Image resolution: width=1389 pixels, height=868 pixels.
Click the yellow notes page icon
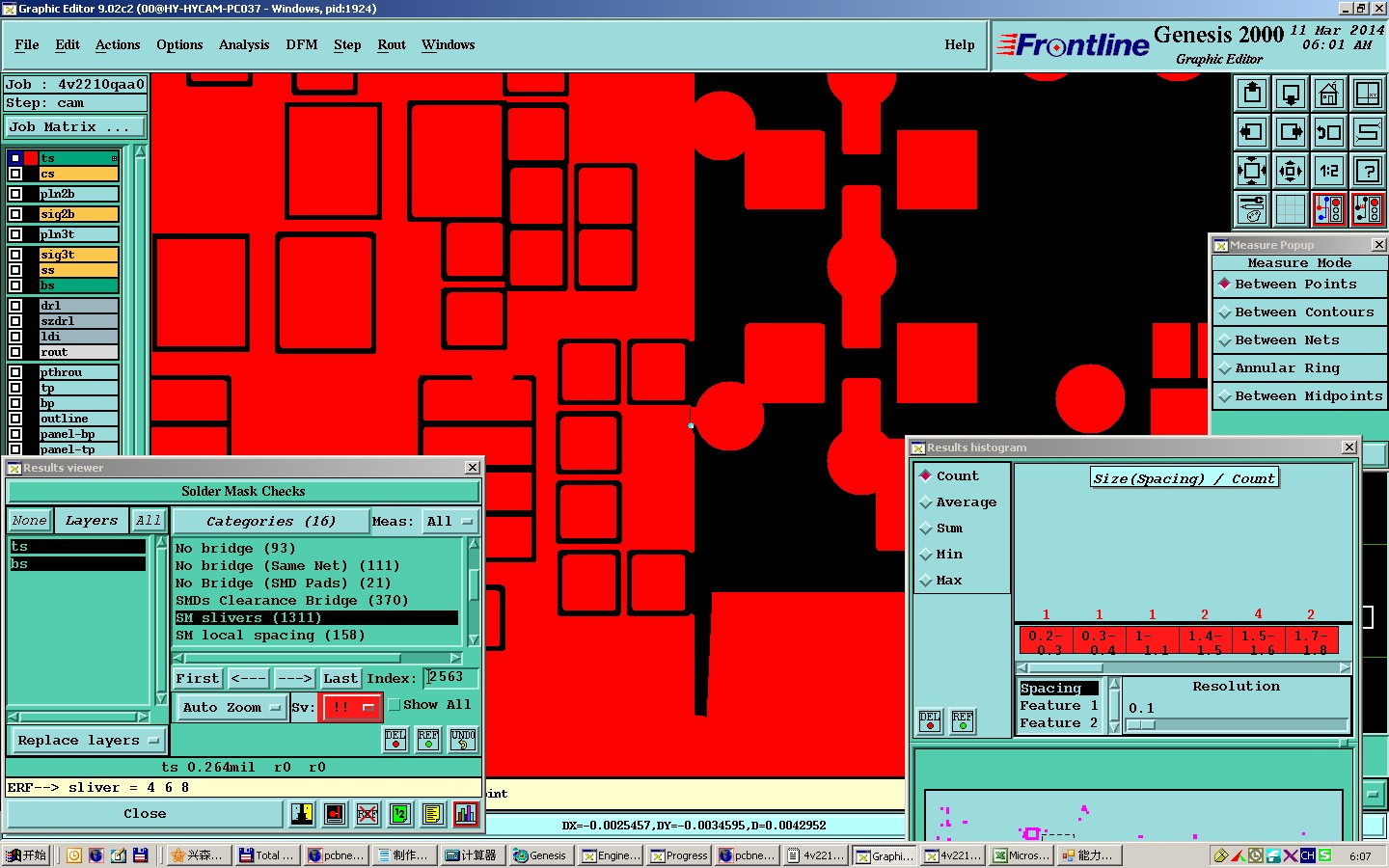[433, 814]
